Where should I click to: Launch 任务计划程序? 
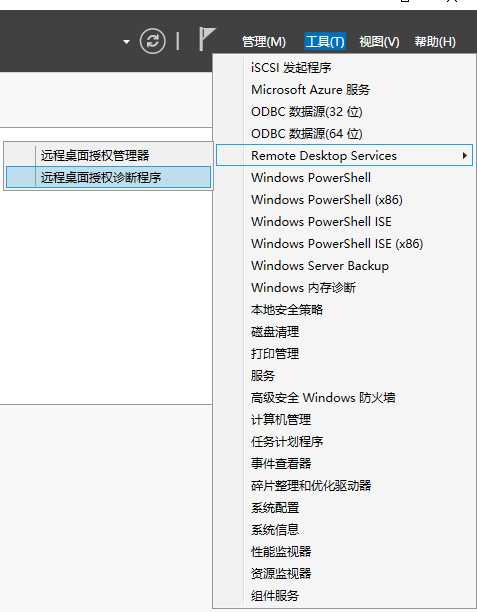(x=287, y=441)
